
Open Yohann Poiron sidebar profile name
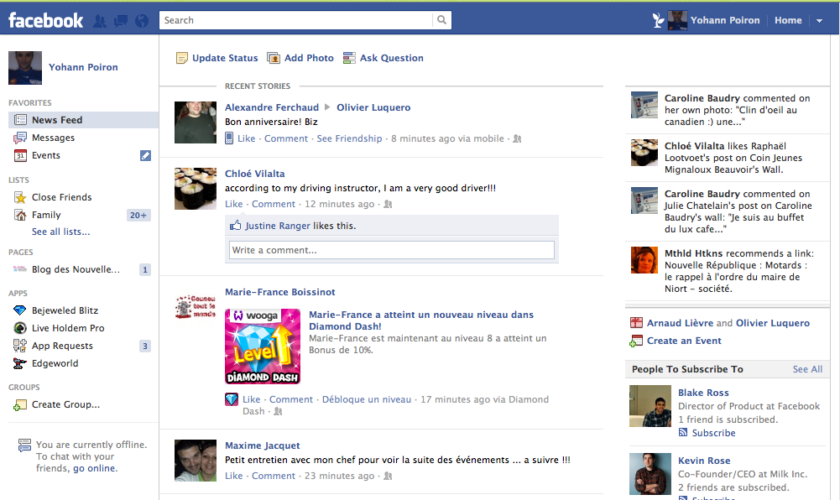(x=83, y=67)
